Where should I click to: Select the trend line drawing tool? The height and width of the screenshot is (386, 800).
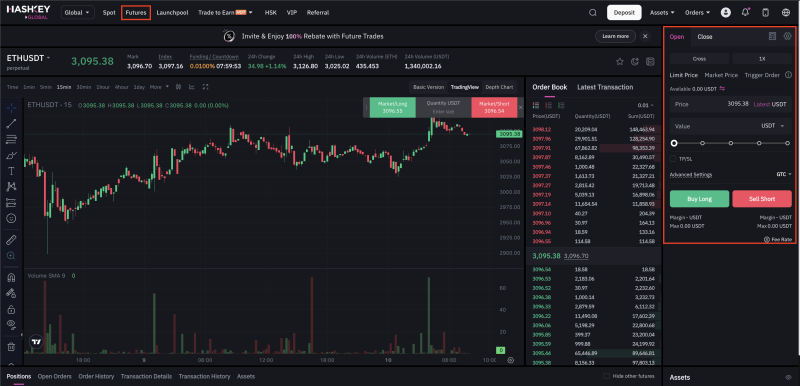[11, 123]
